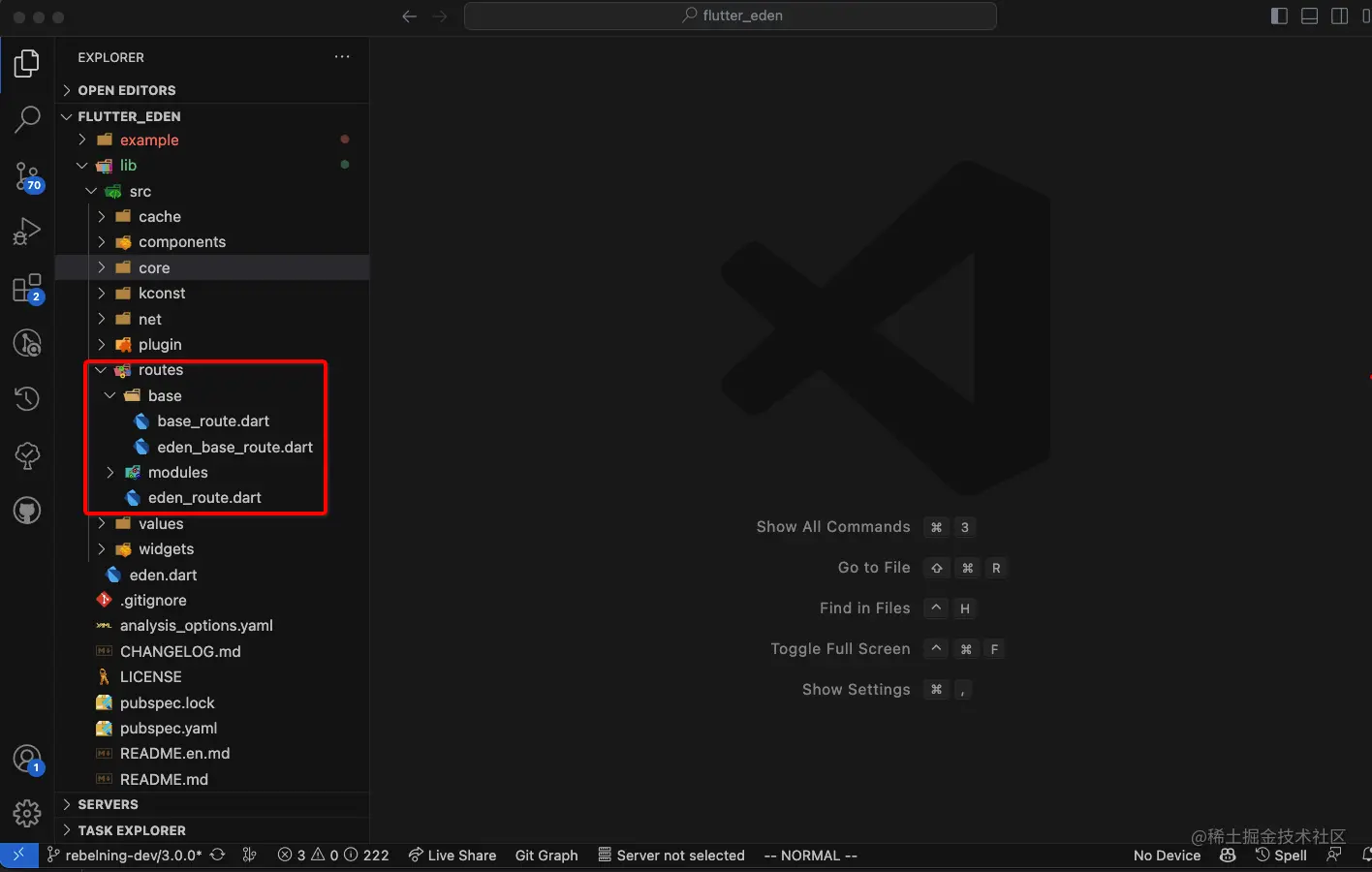Viewport: 1372px width, 872px height.
Task: Open analysis_options.yaml file
Action: coord(212,626)
